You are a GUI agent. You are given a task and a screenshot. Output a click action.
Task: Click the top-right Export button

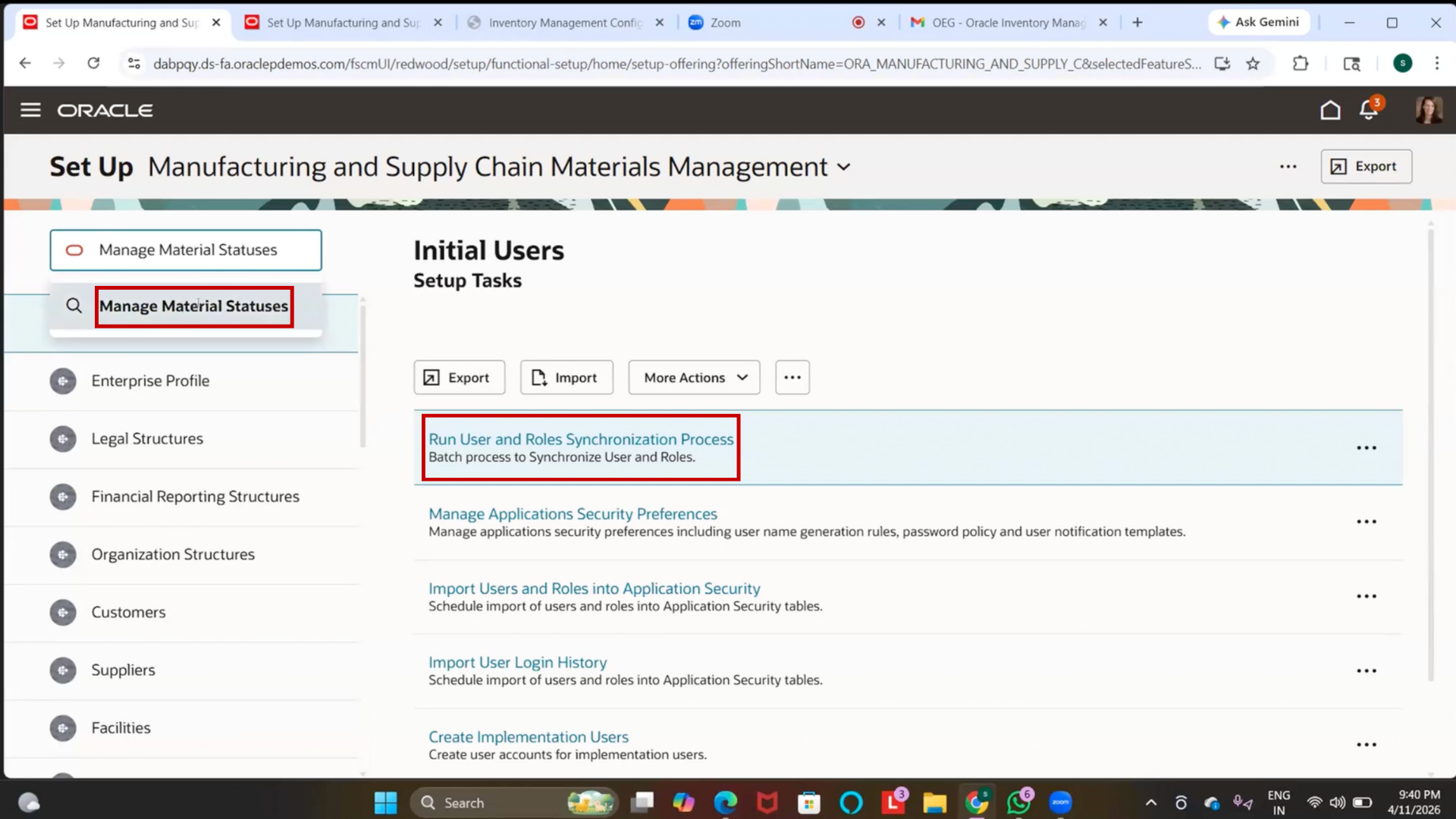coord(1366,167)
